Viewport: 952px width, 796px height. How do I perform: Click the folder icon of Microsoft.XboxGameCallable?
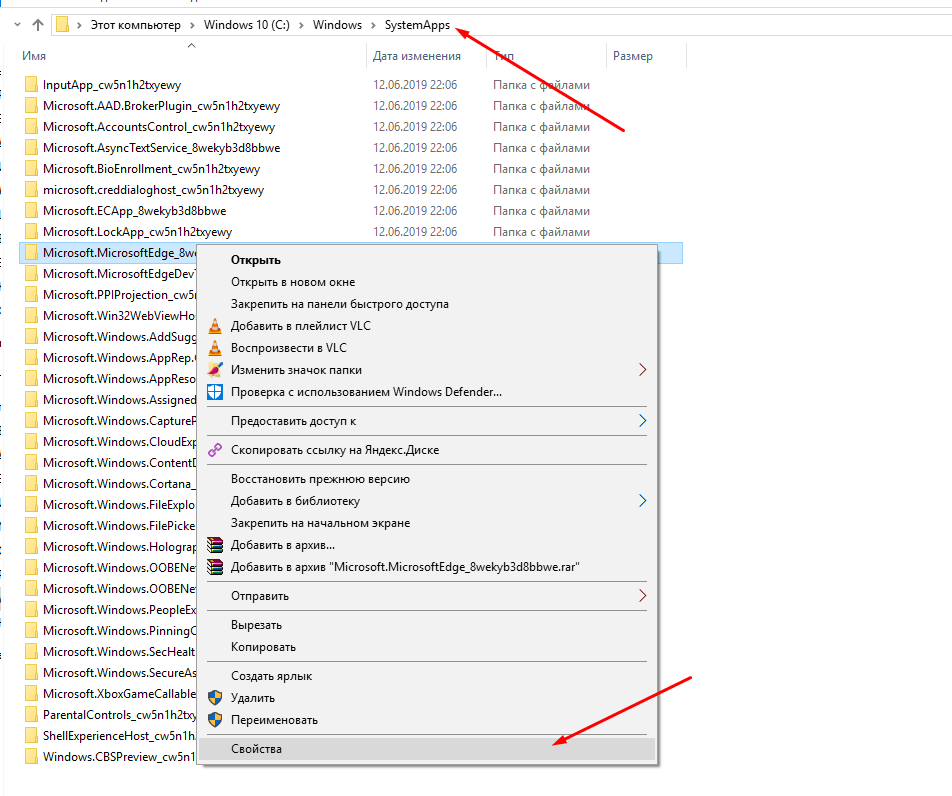(32, 693)
